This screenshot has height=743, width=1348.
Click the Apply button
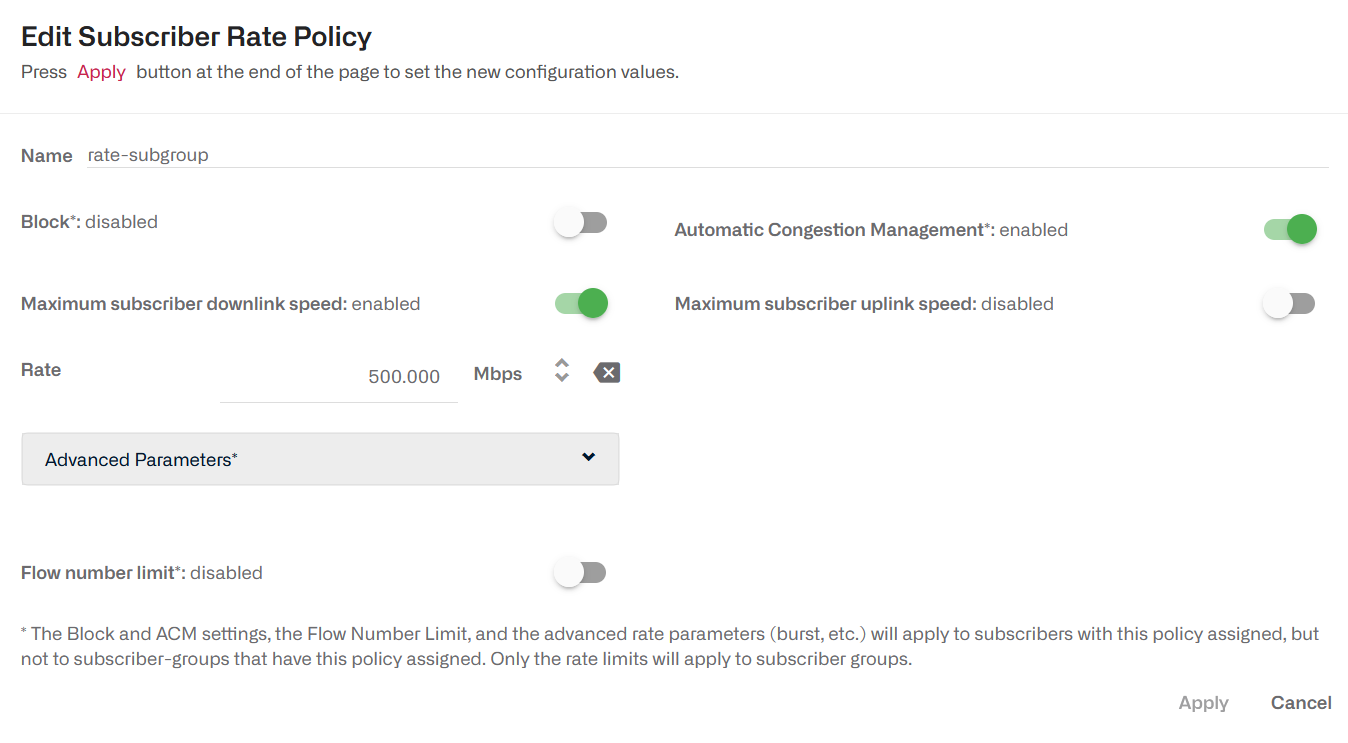[x=1203, y=703]
